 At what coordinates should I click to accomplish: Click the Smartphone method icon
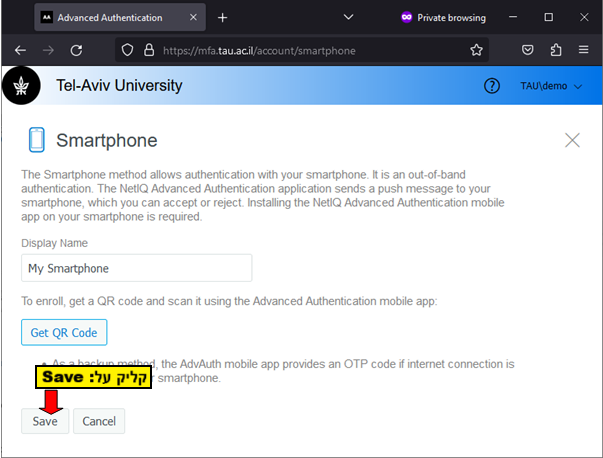[x=37, y=140]
